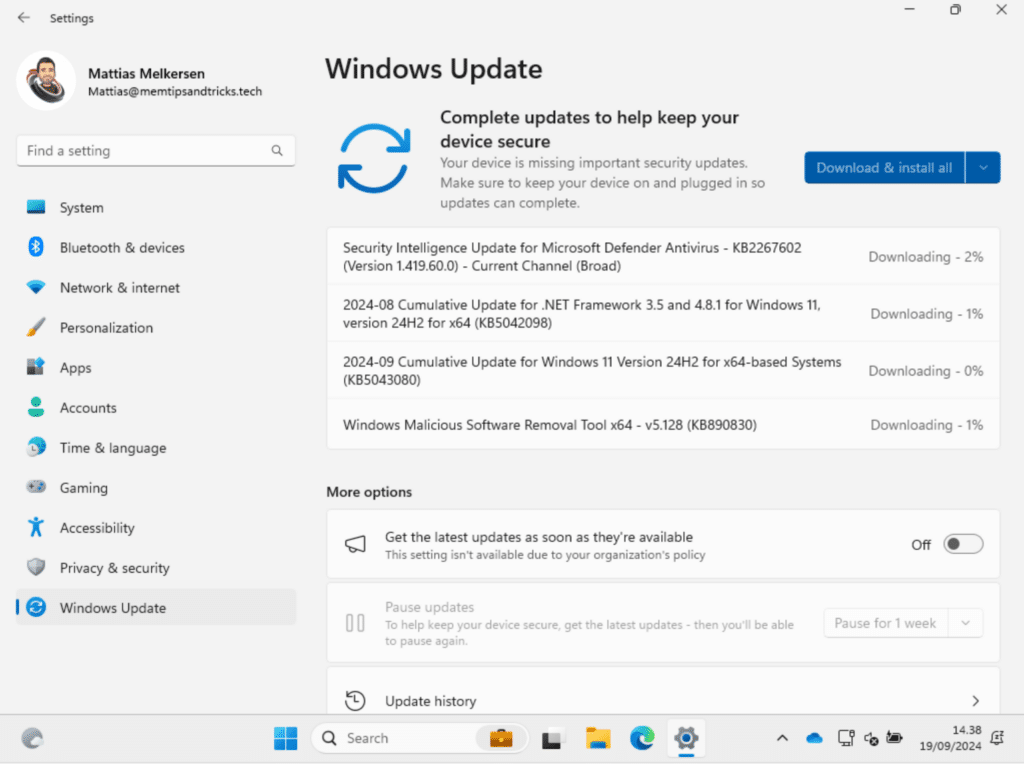Viewport: 1024px width, 764px height.
Task: Click the Windows Update sync icon in sidebar
Action: tap(36, 607)
